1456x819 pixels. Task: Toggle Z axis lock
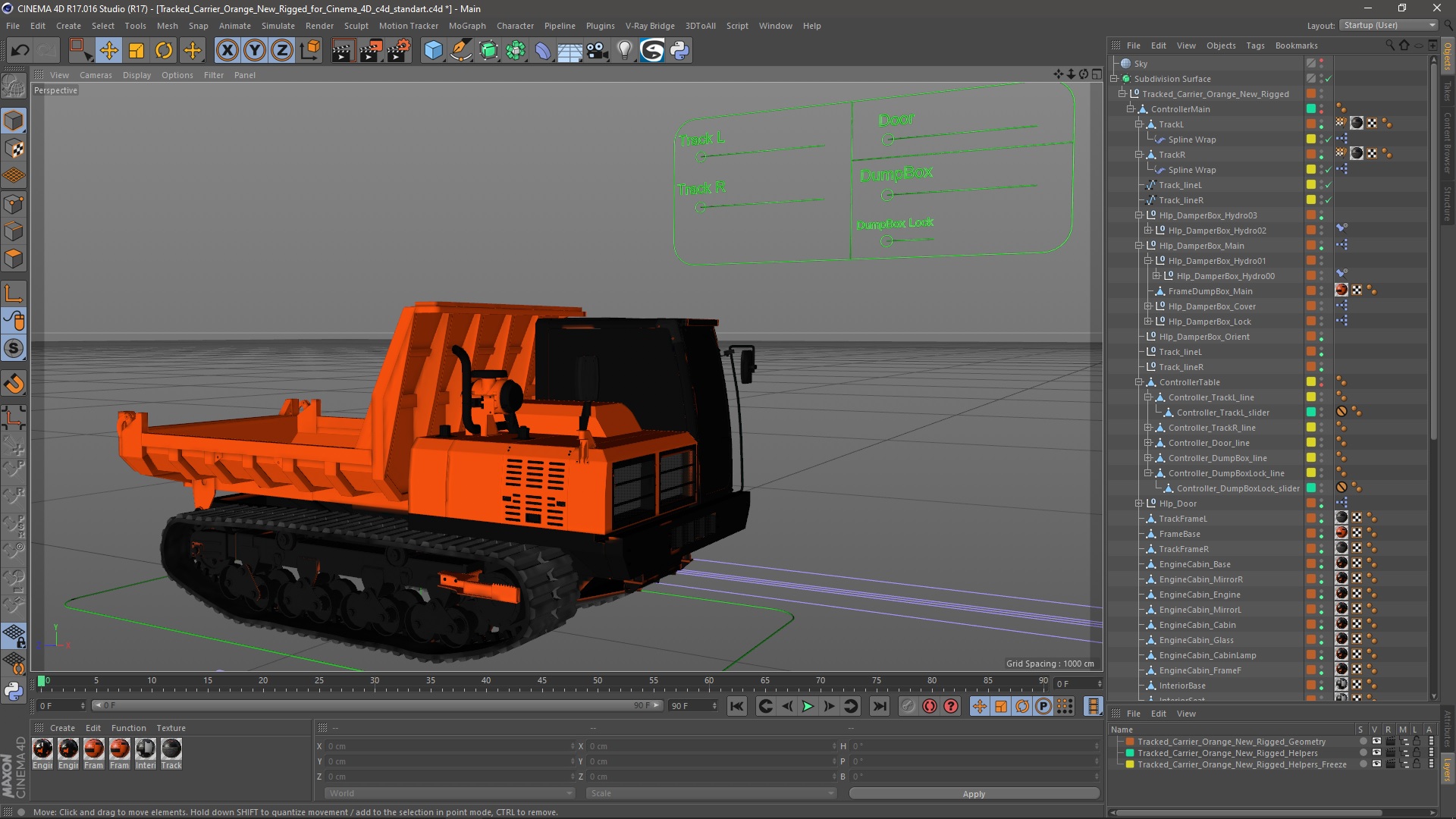point(282,51)
